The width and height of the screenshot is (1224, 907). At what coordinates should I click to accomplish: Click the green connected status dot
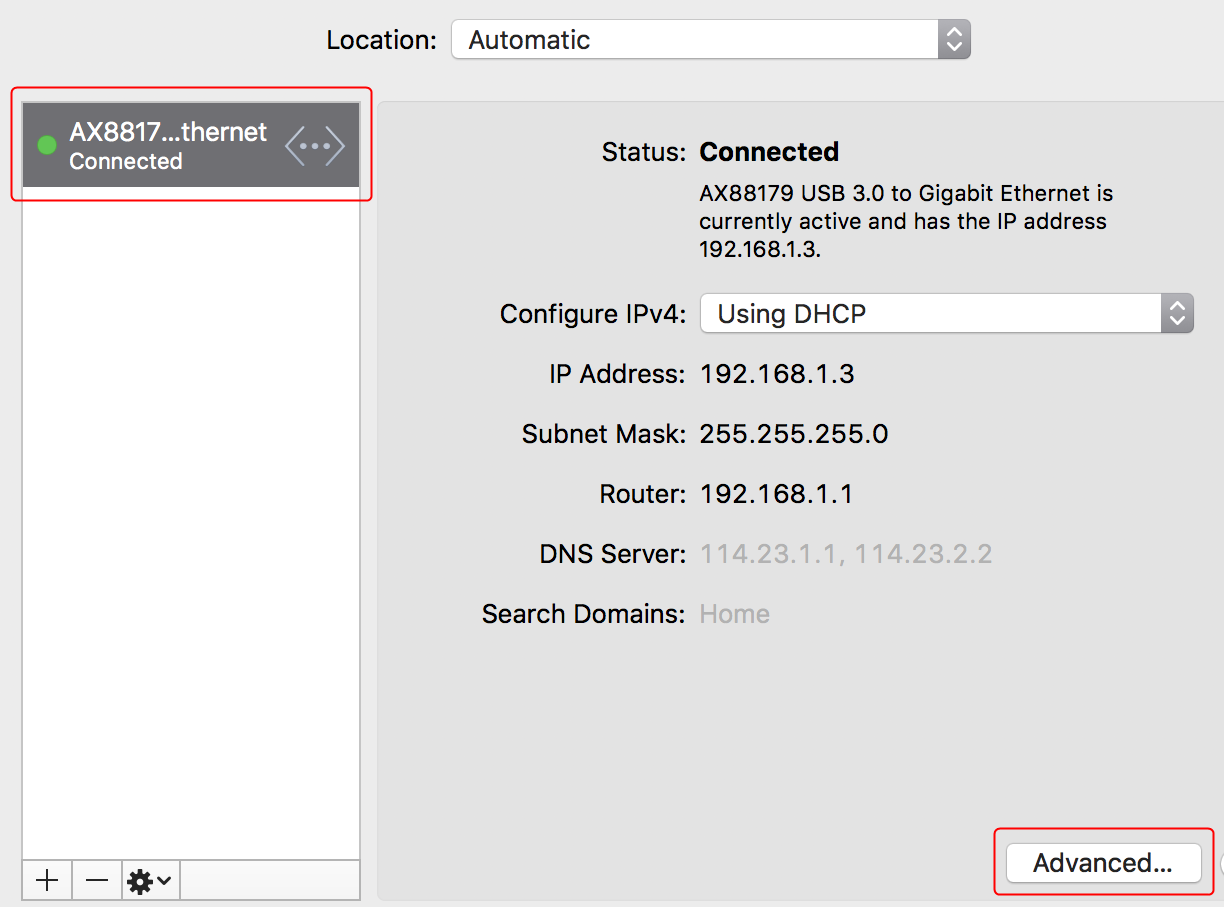click(46, 145)
